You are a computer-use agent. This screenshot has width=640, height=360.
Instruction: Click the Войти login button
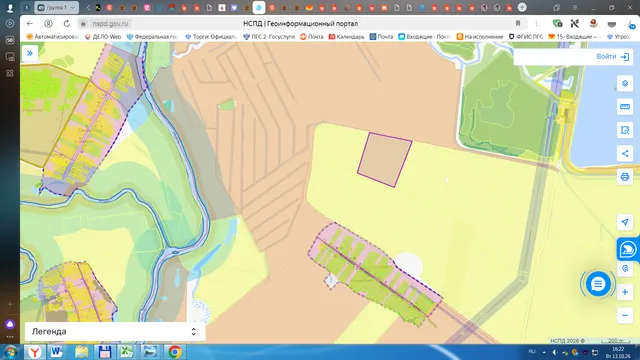coord(612,57)
